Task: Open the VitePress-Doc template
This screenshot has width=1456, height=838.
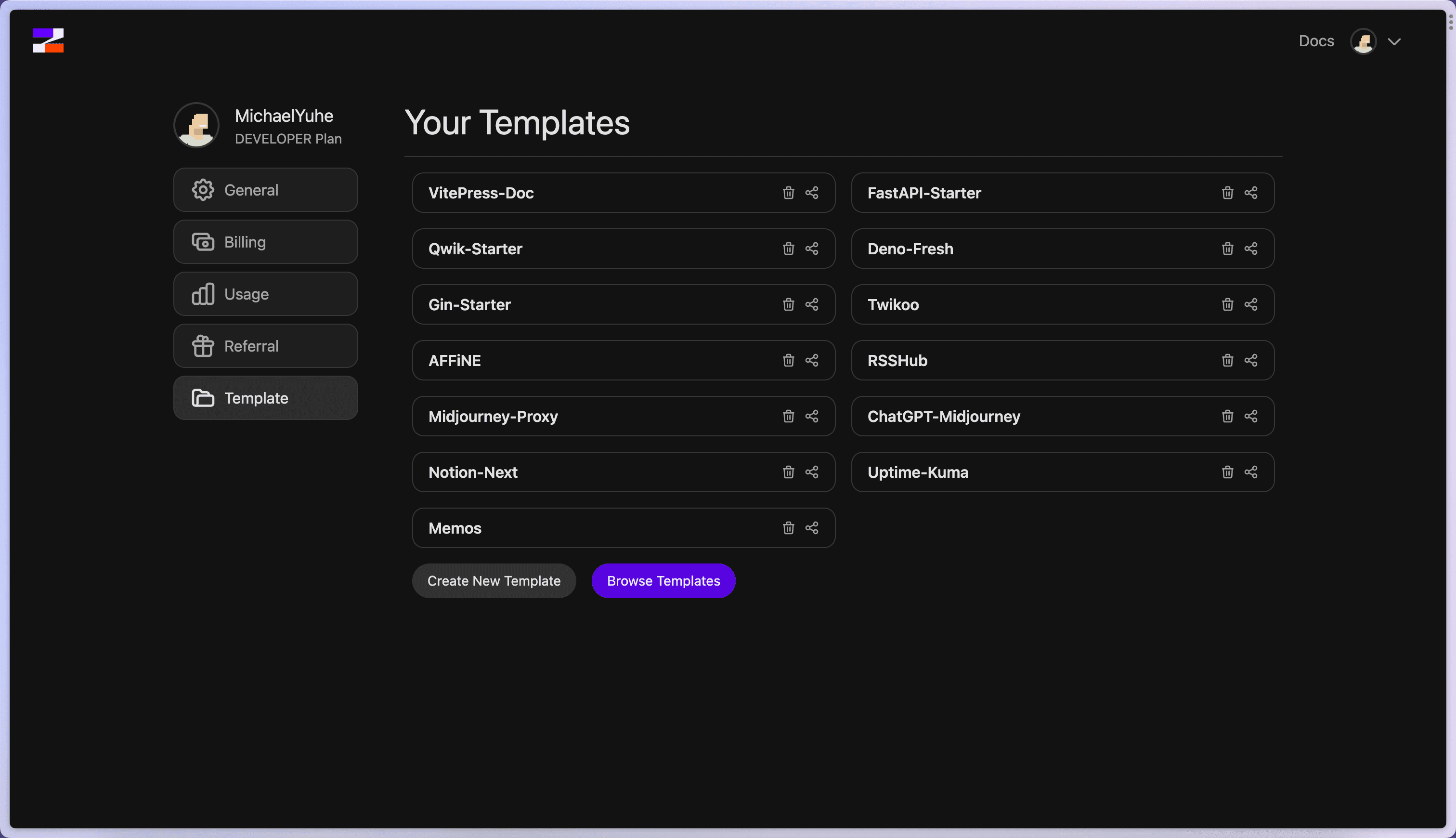Action: click(x=624, y=193)
